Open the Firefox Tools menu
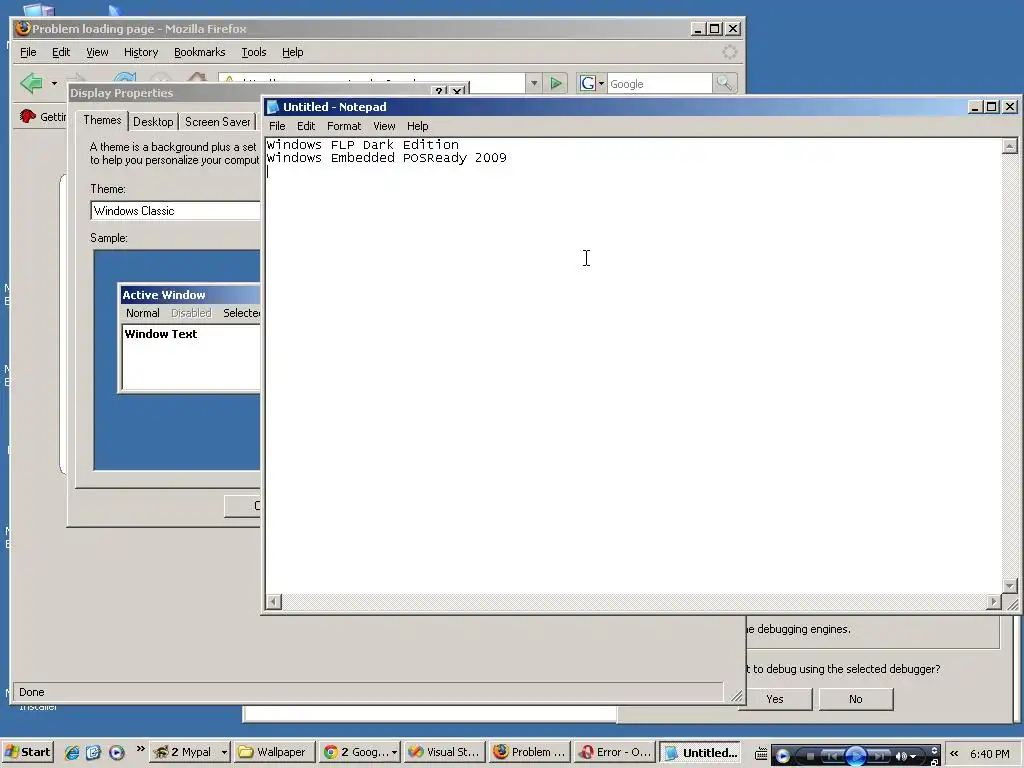1024x768 pixels. pyautogui.click(x=253, y=52)
